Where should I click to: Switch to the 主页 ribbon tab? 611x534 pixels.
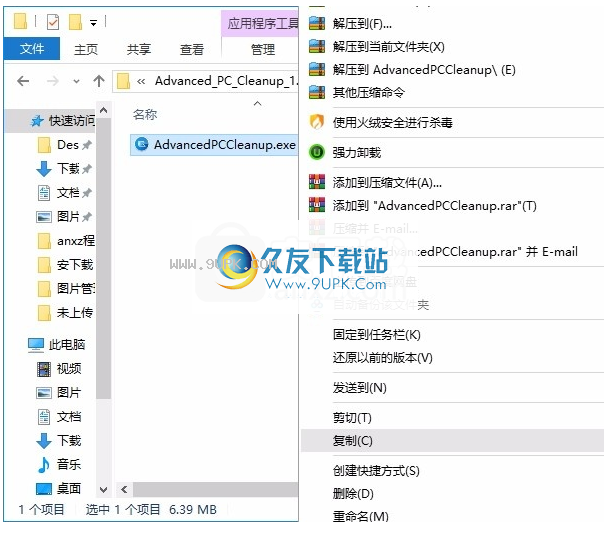point(86,50)
